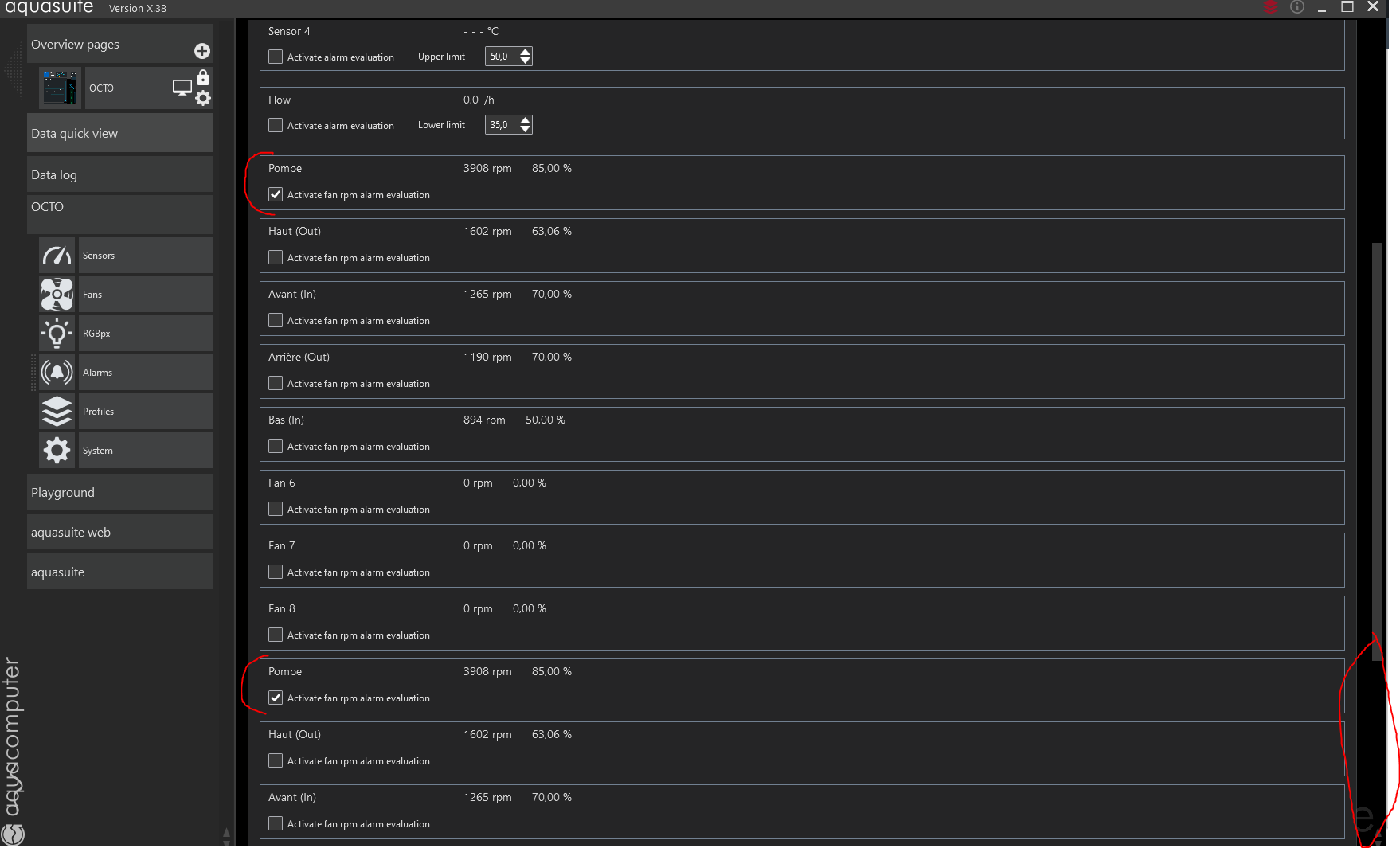Click the OCTO overview page thumbnail
Screen dimensions: 1400x848
click(61, 88)
